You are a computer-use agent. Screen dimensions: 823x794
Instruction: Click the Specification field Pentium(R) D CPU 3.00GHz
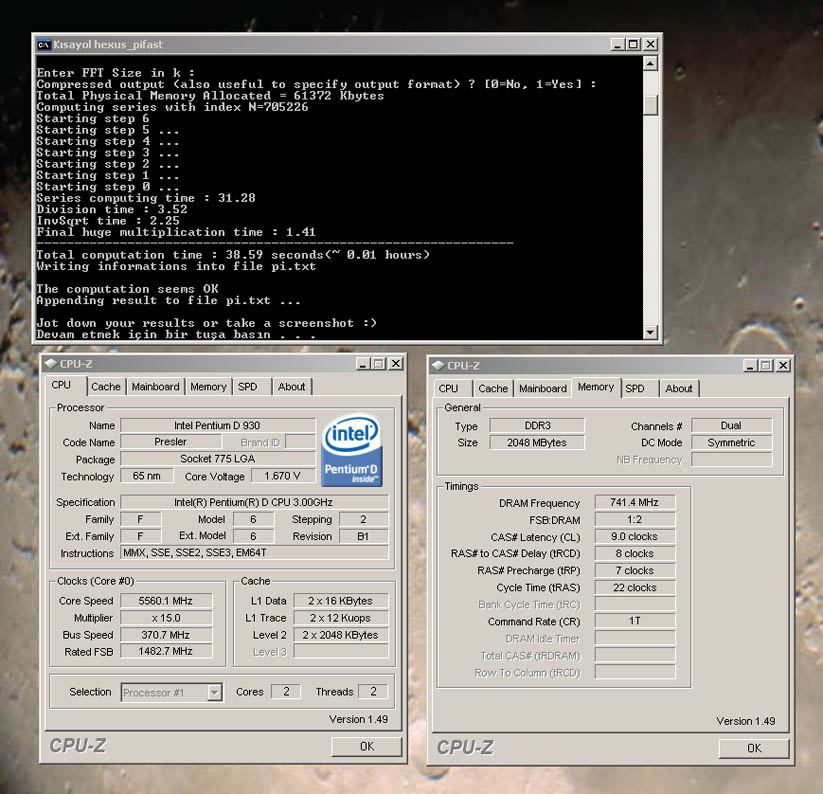tap(255, 502)
